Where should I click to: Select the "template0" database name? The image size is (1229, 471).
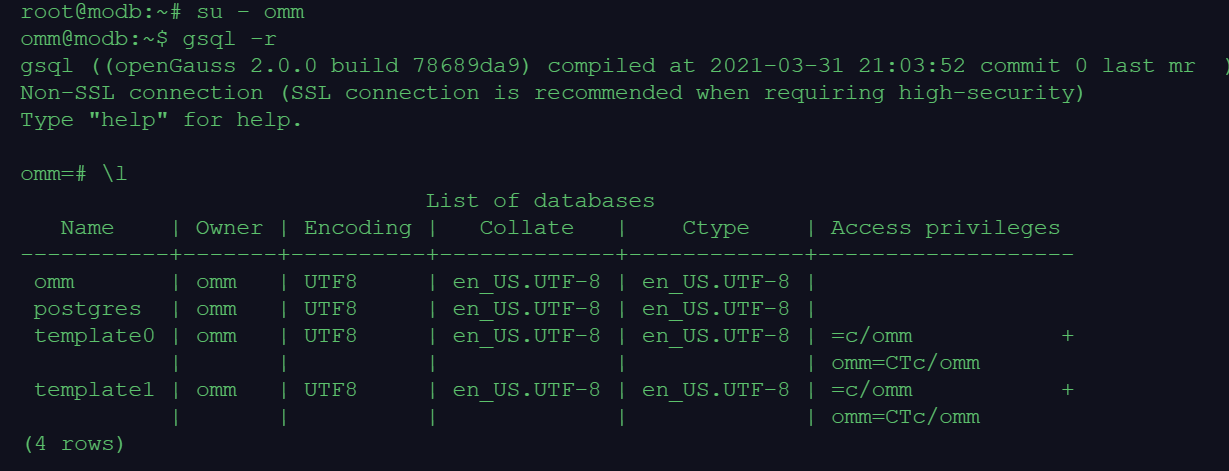pos(94,336)
